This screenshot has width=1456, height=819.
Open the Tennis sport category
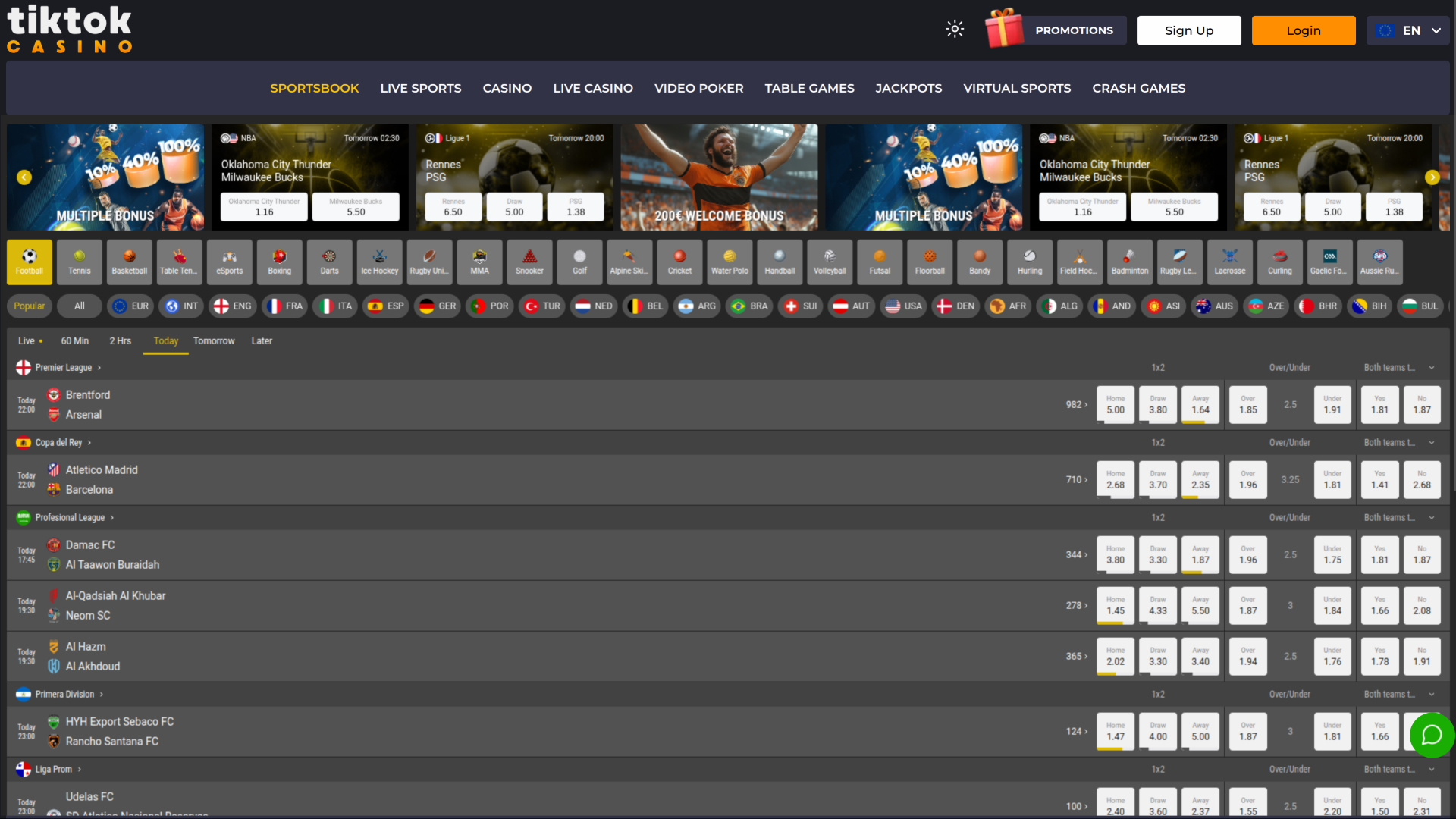click(x=79, y=262)
